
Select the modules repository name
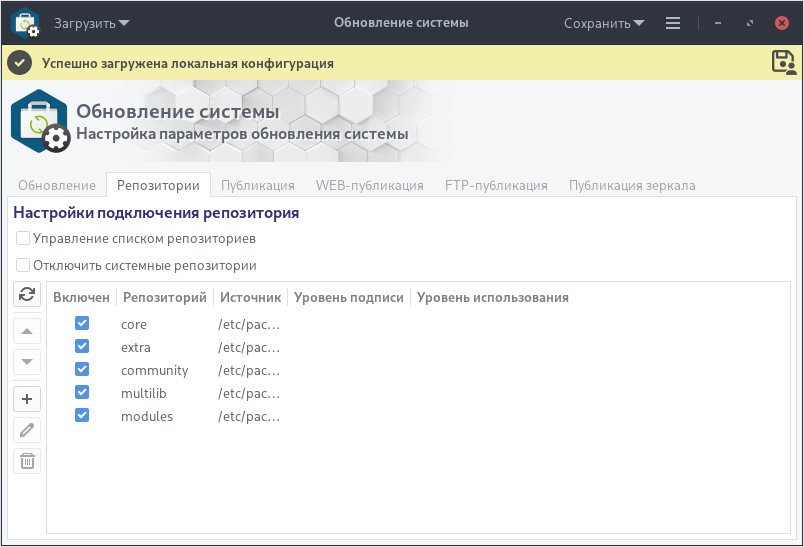147,416
